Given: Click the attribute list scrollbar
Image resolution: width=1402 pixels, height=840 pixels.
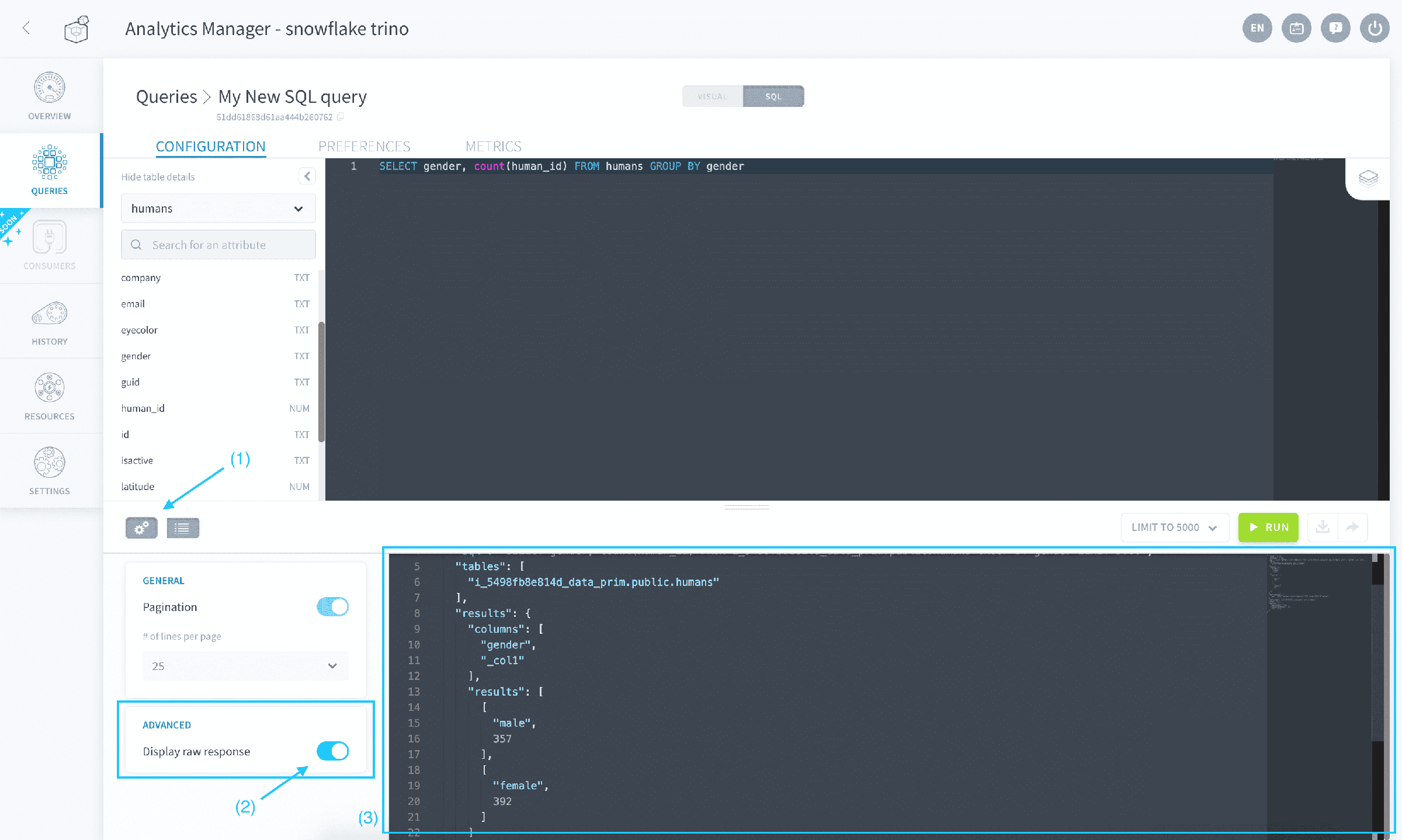Looking at the screenshot, I should pyautogui.click(x=321, y=382).
